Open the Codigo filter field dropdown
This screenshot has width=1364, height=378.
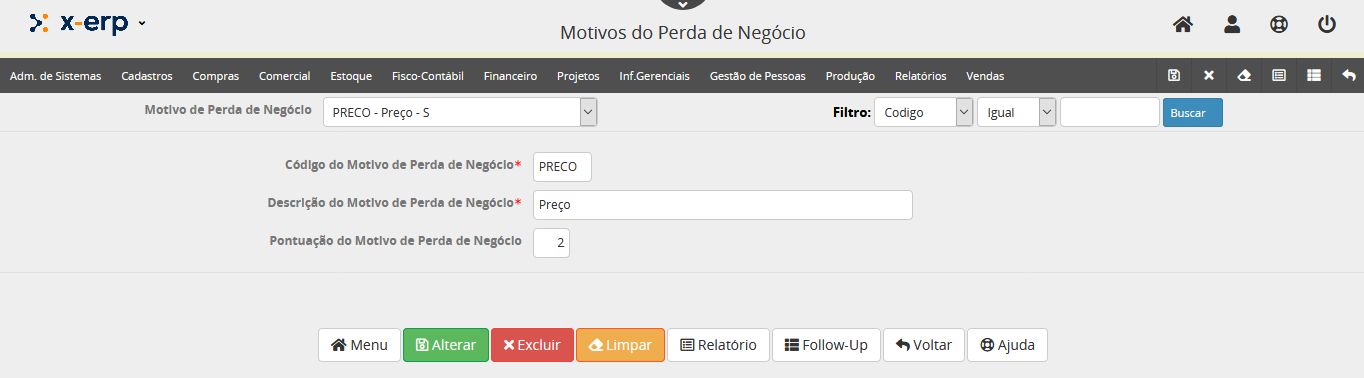pos(924,113)
